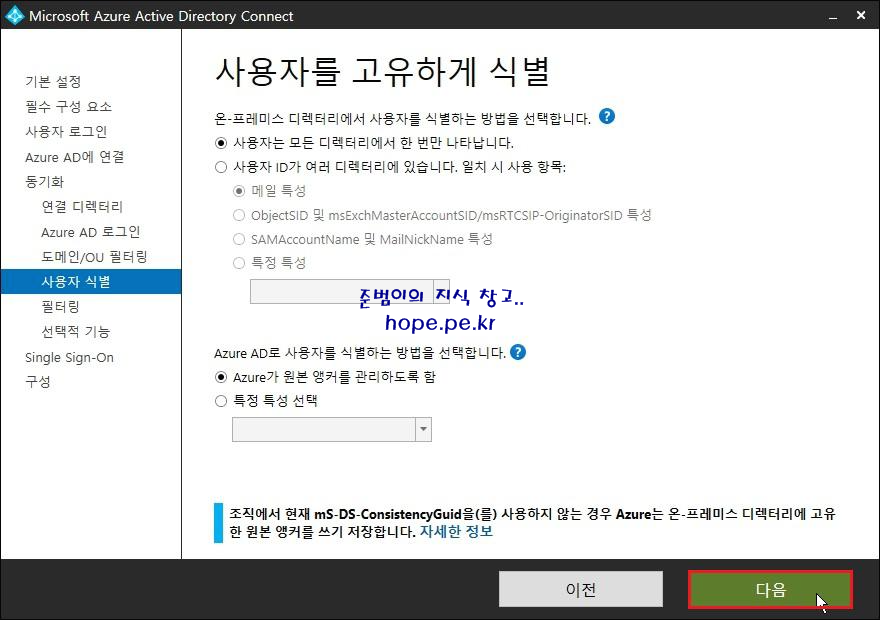880x620 pixels.
Task: Click the help icon beside Azure AD identification text
Action: pyautogui.click(x=517, y=352)
